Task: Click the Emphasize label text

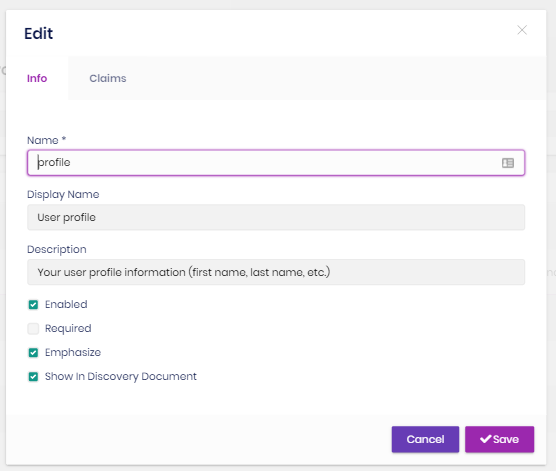Action: tap(73, 353)
